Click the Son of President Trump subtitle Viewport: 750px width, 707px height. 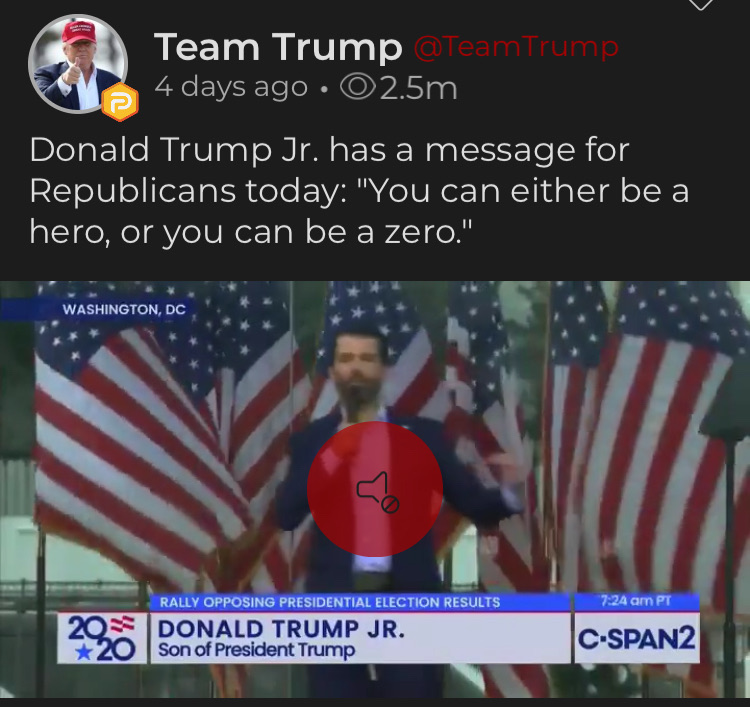[257, 650]
